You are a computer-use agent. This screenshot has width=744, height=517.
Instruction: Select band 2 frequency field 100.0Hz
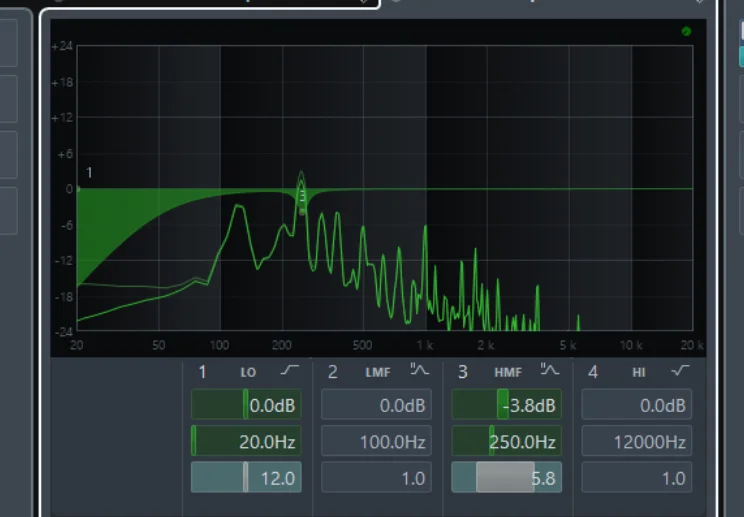pos(376,441)
